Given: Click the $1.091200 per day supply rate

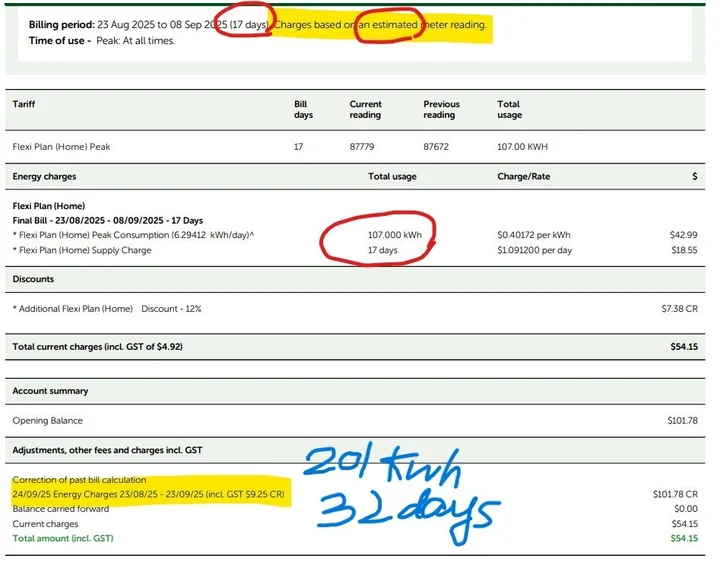Looking at the screenshot, I should (x=536, y=250).
